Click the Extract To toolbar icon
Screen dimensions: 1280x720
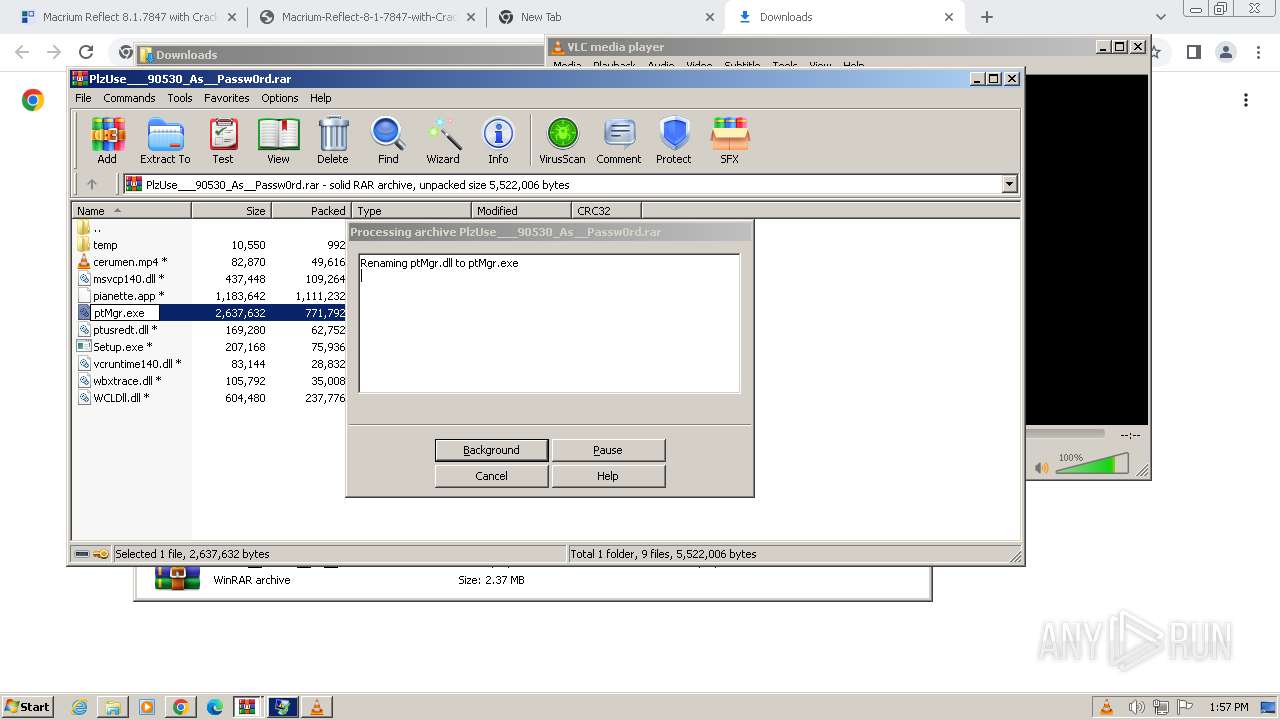click(x=165, y=140)
